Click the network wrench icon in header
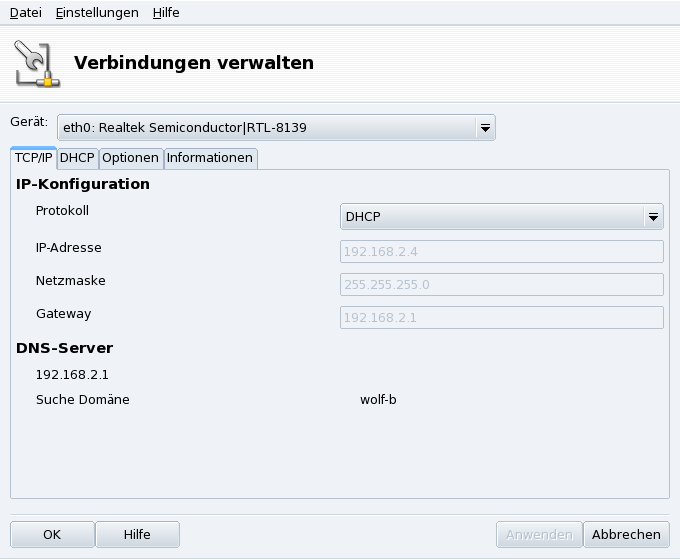 pos(37,63)
